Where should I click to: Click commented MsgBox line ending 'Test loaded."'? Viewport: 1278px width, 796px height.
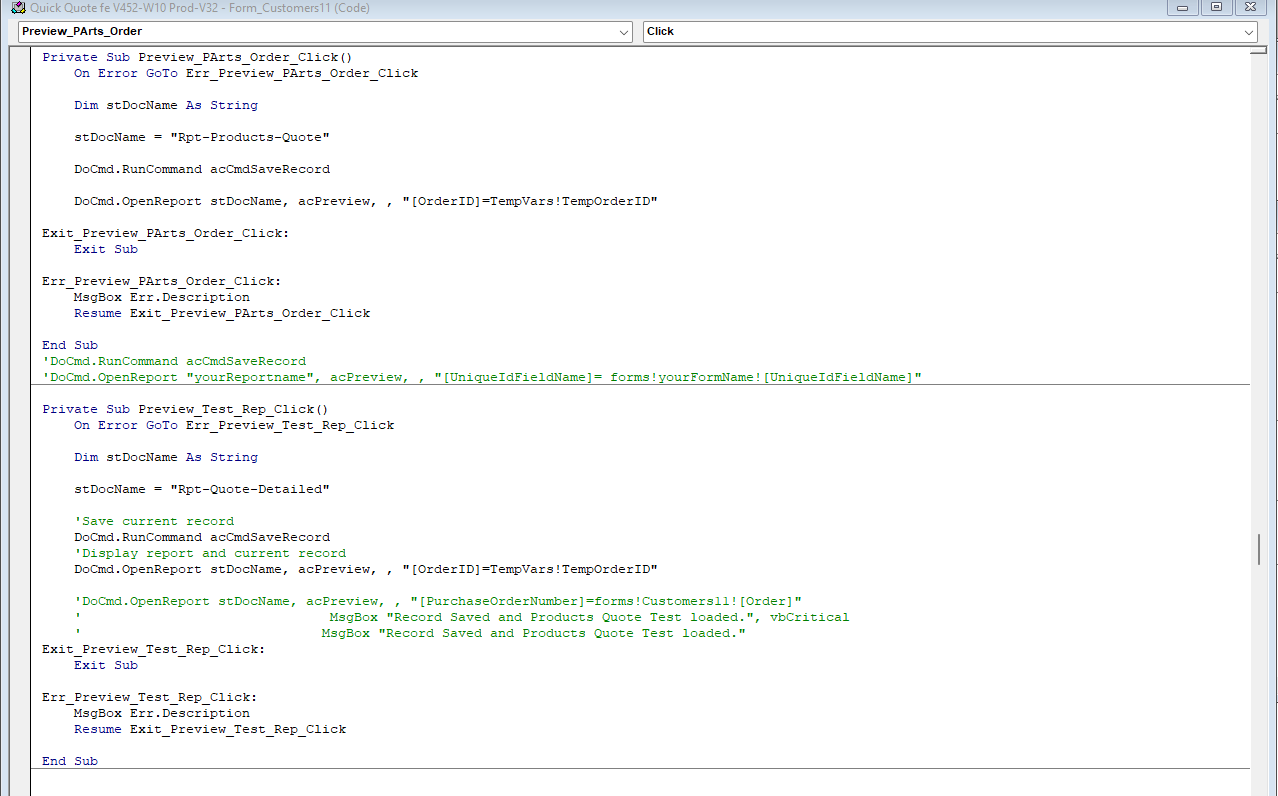pyautogui.click(x=410, y=633)
